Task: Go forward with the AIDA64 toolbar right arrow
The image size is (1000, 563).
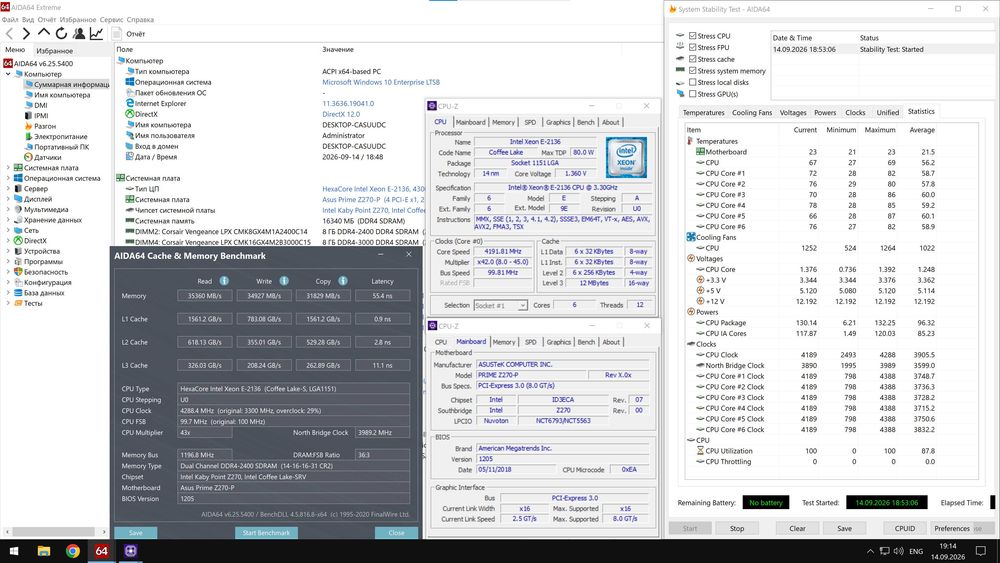Action: (26, 34)
